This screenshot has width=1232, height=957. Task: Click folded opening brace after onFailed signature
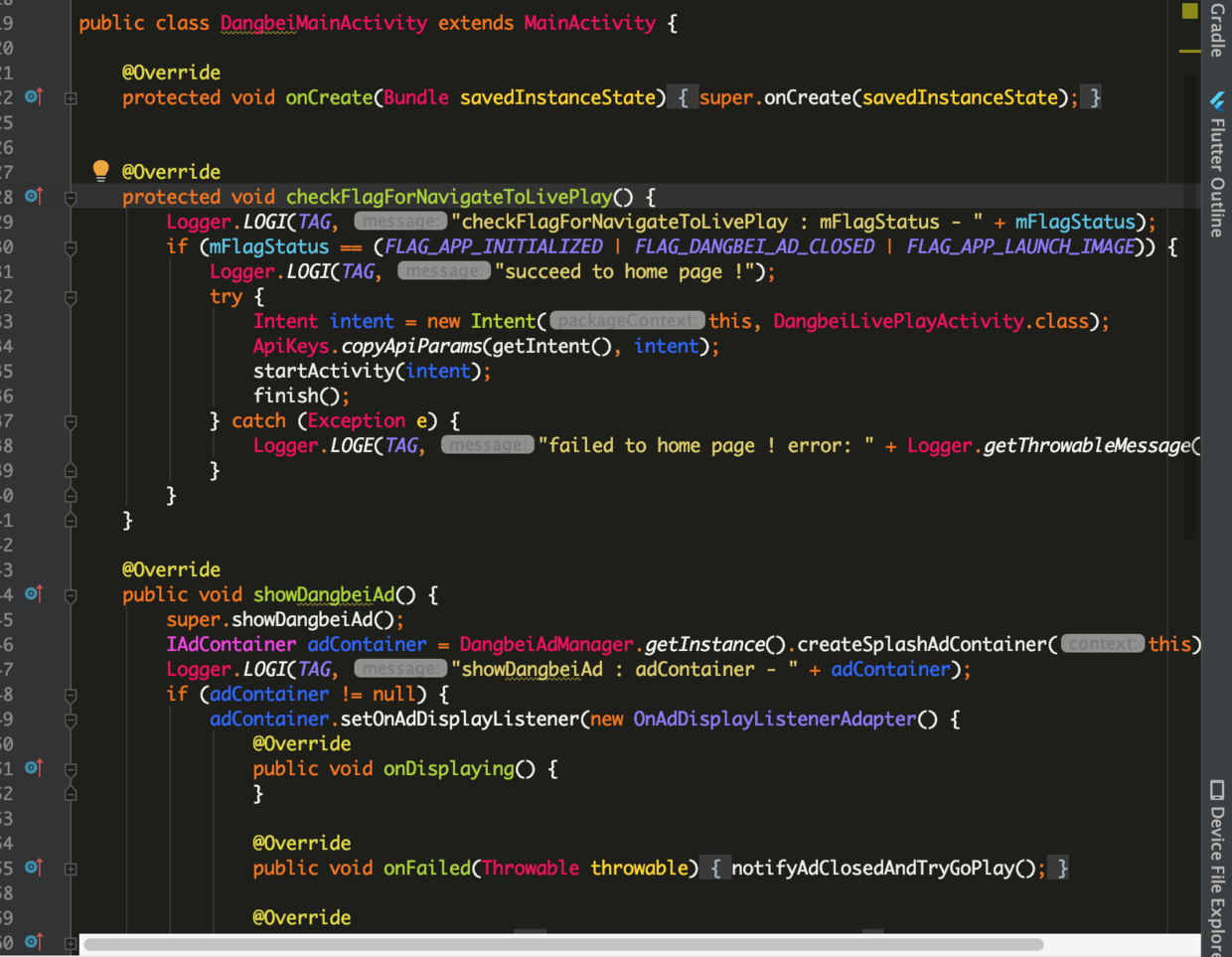tap(715, 868)
